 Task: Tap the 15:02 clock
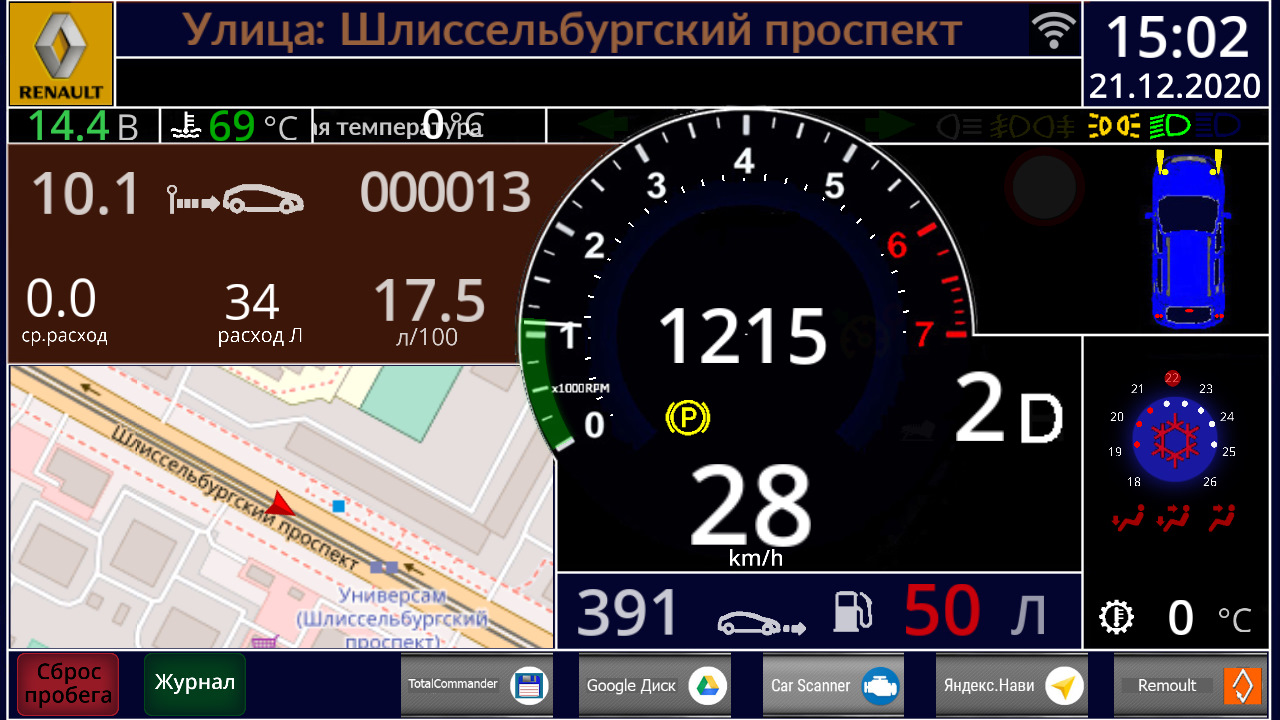[x=1178, y=38]
